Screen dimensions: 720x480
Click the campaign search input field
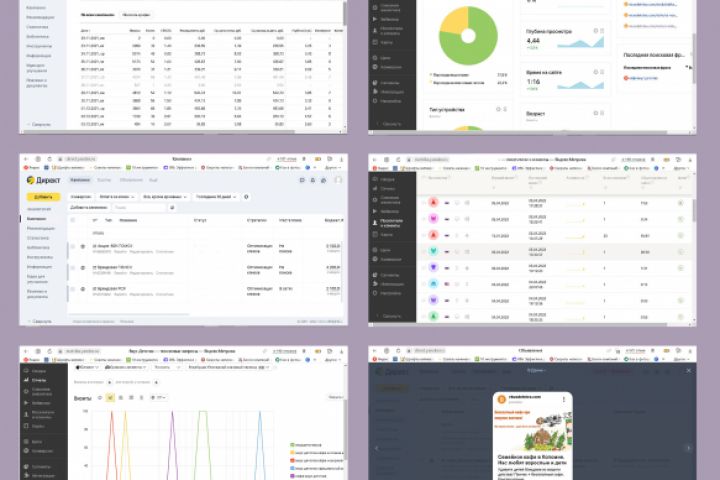coord(139,208)
